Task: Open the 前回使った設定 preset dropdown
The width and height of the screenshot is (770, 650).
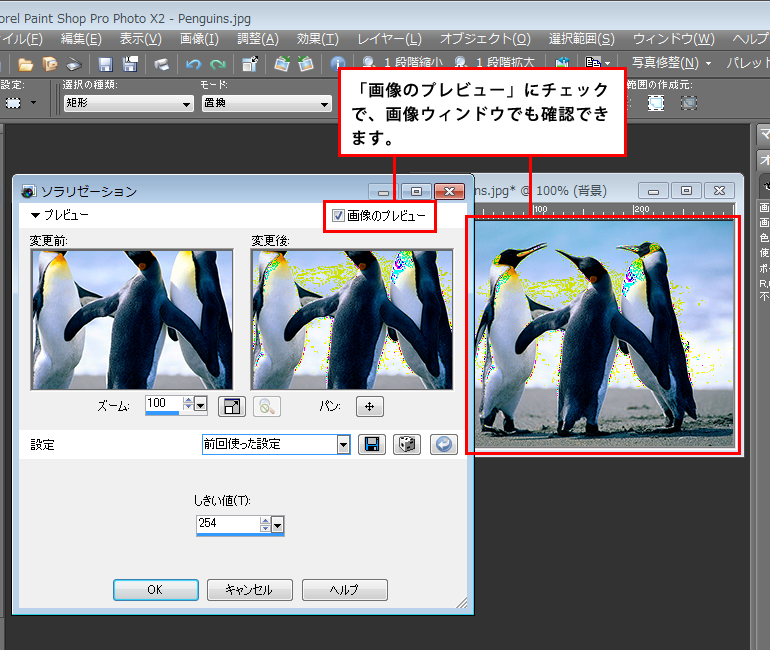Action: 343,445
